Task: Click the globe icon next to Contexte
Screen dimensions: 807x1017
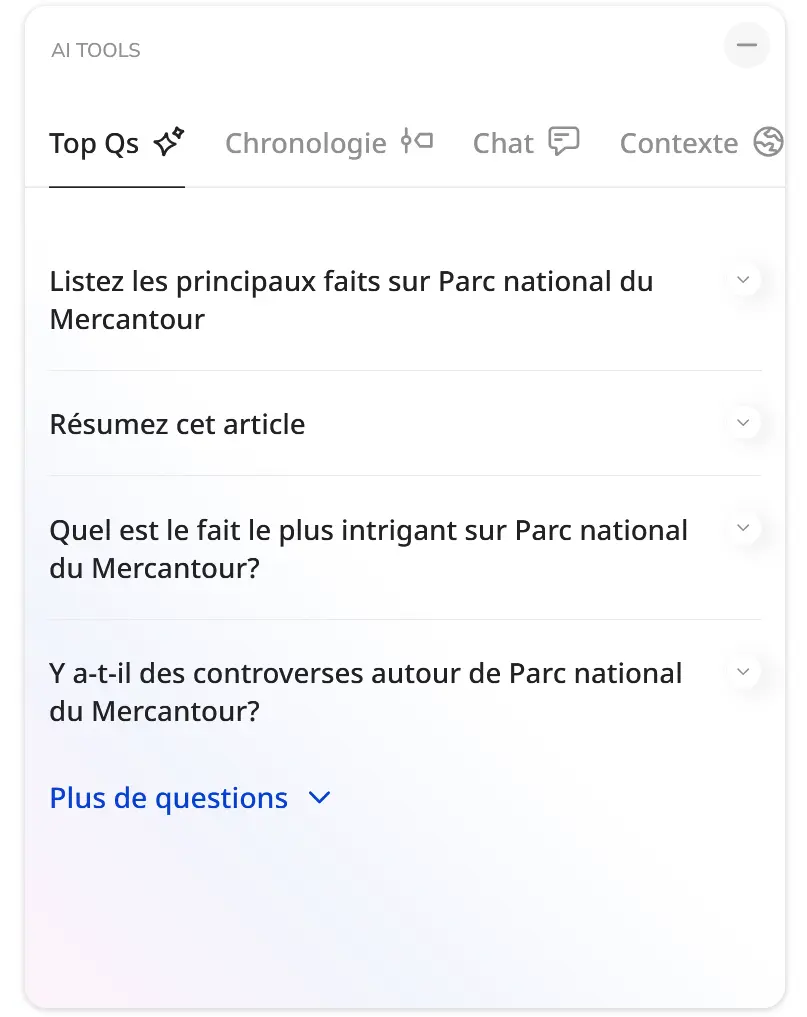Action: coord(769,141)
